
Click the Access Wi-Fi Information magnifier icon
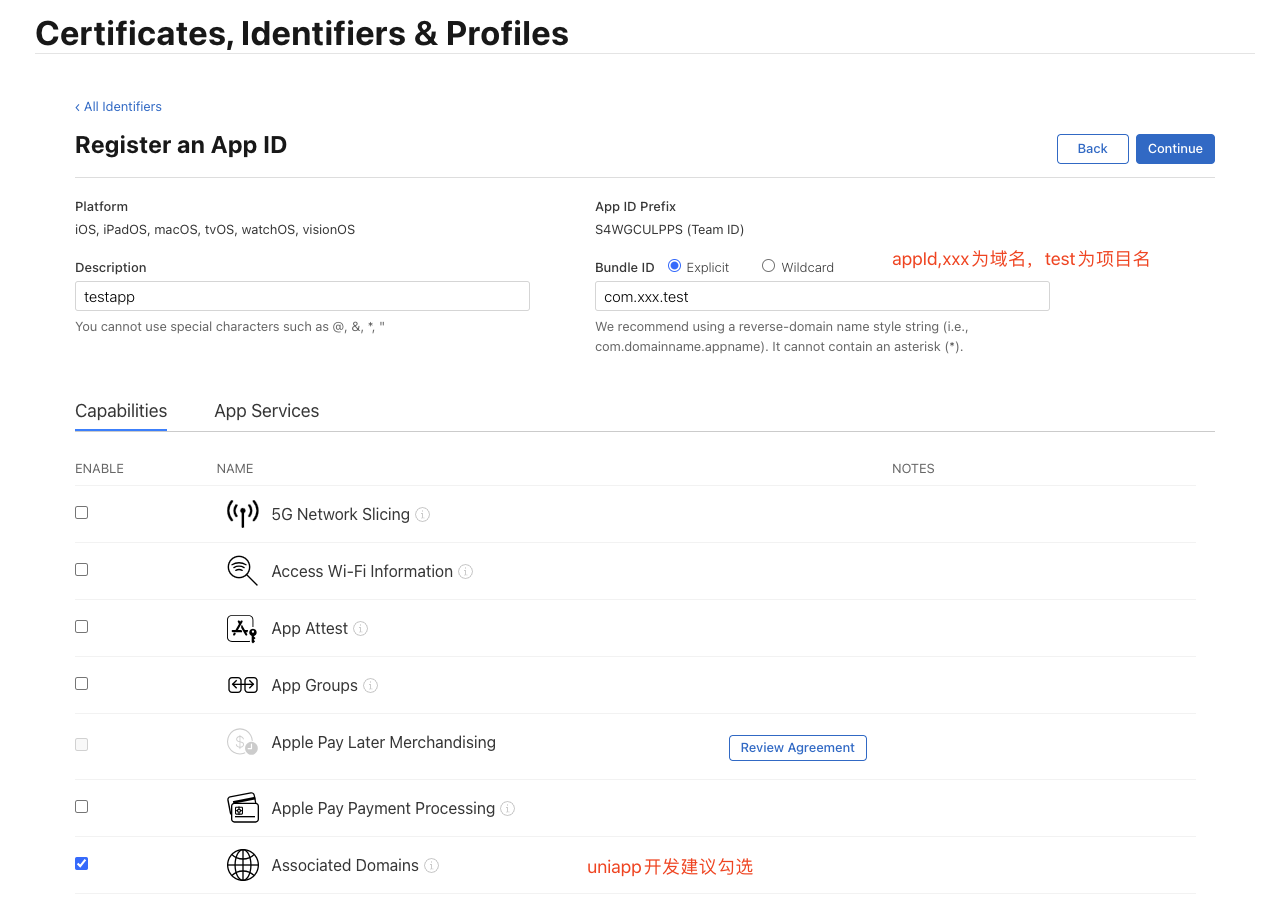pyautogui.click(x=243, y=571)
